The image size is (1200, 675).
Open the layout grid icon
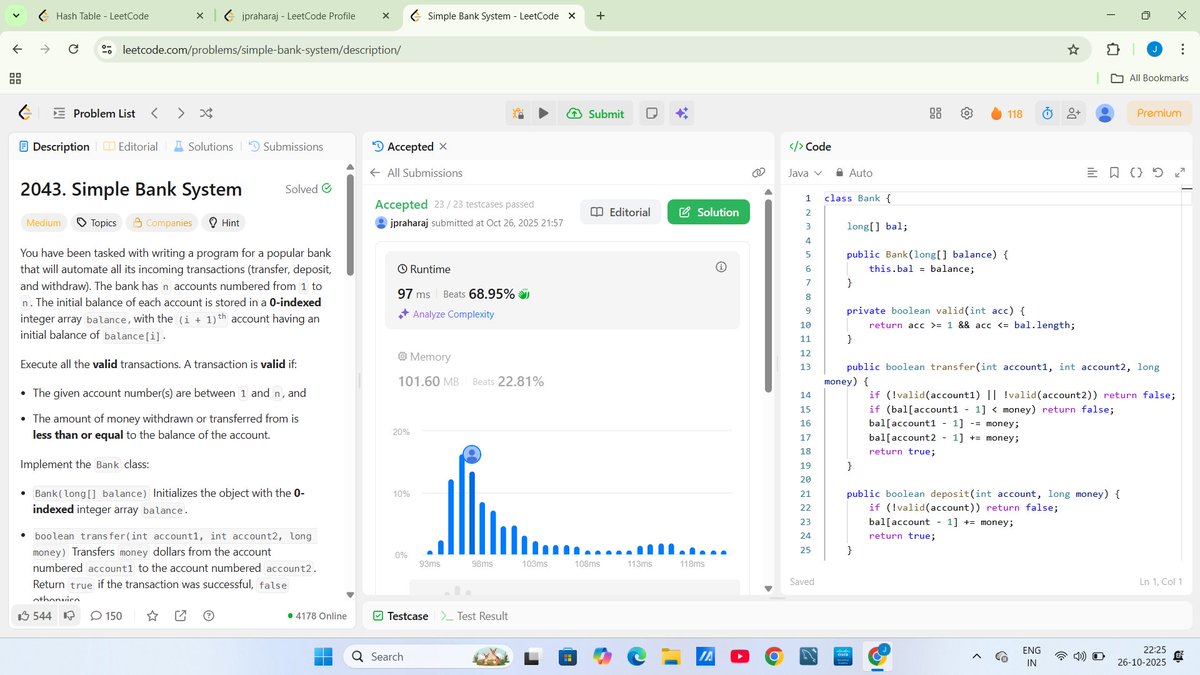click(x=936, y=114)
